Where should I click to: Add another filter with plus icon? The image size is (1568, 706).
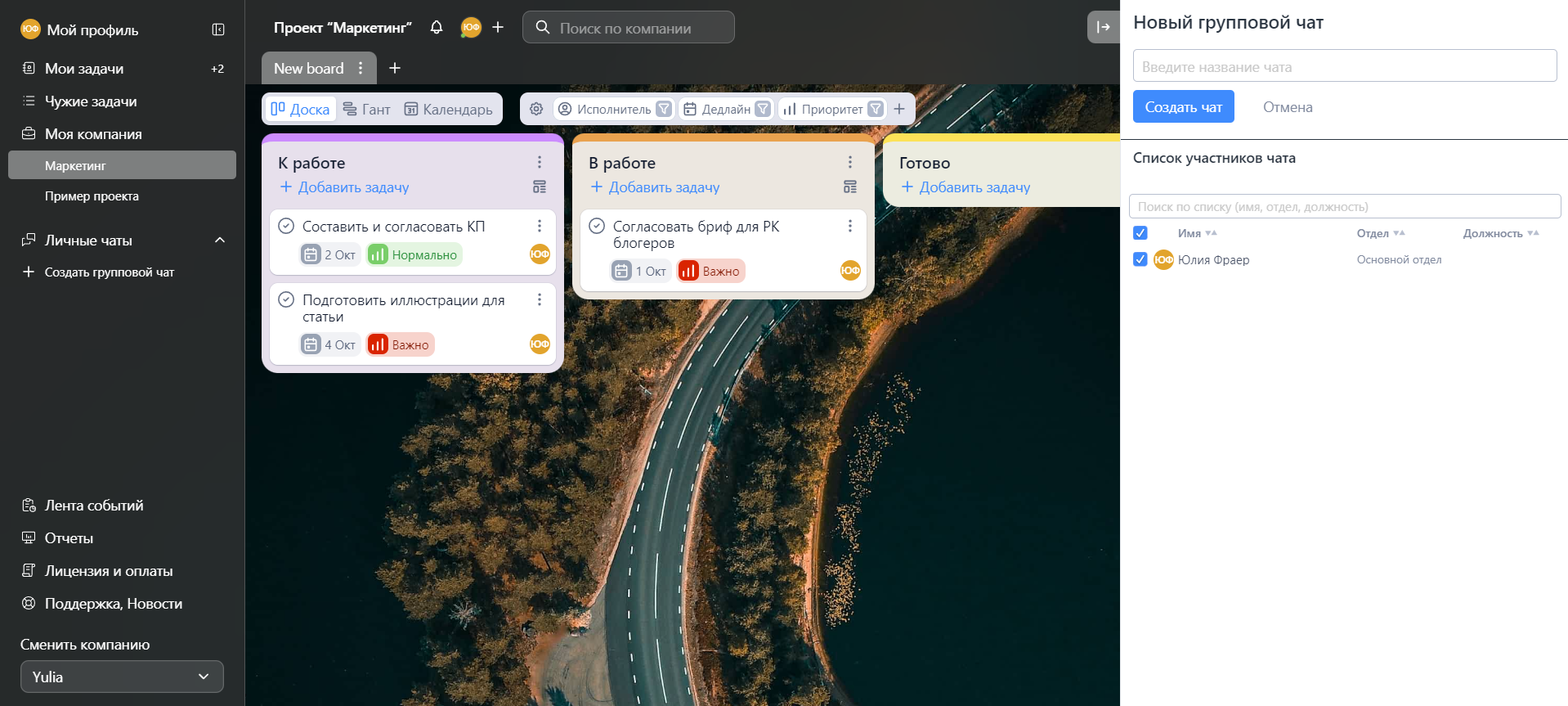point(899,109)
